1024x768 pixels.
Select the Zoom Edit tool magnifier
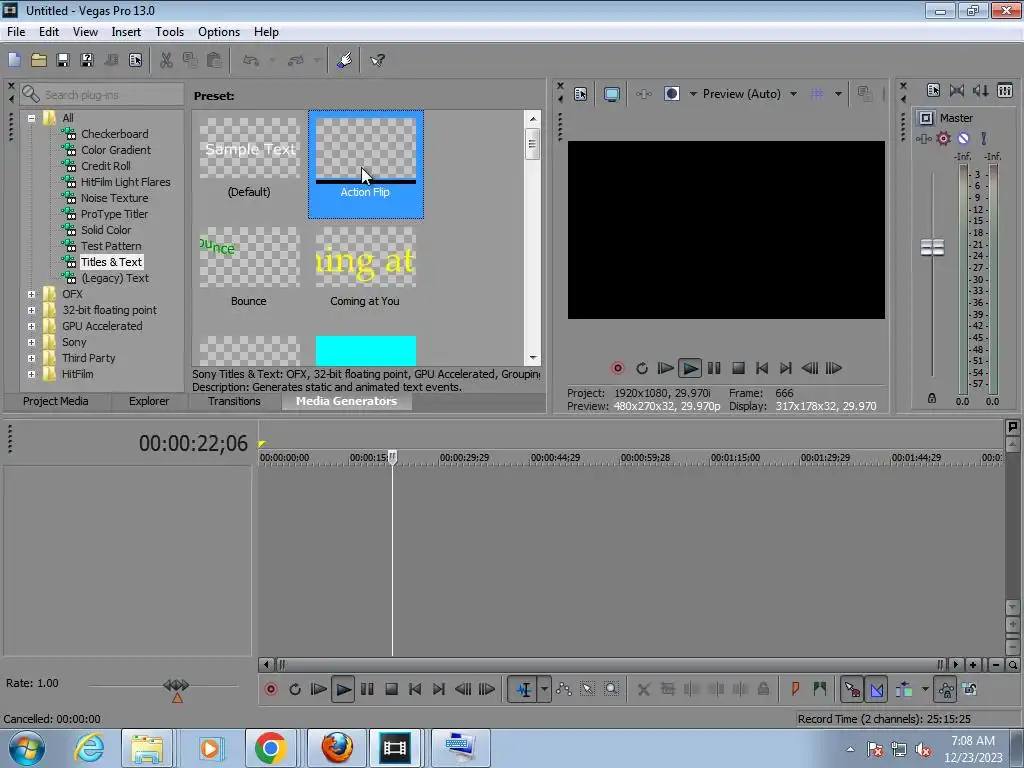[611, 689]
